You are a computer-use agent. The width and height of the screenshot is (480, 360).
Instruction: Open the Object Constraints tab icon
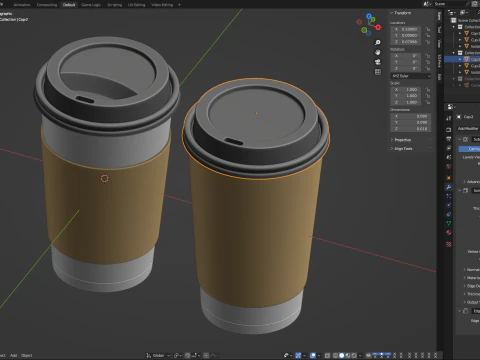tap(449, 214)
